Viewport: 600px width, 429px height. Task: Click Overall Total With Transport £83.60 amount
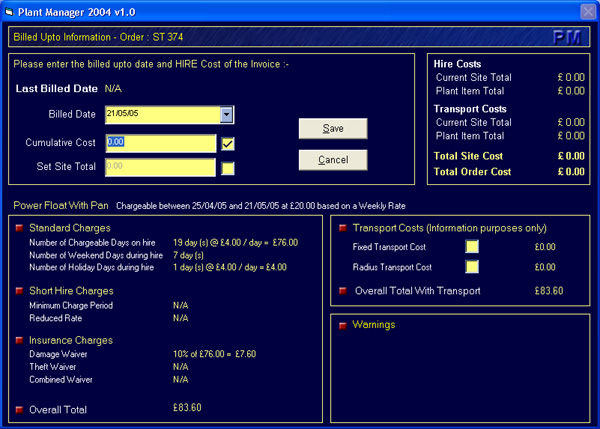[549, 291]
